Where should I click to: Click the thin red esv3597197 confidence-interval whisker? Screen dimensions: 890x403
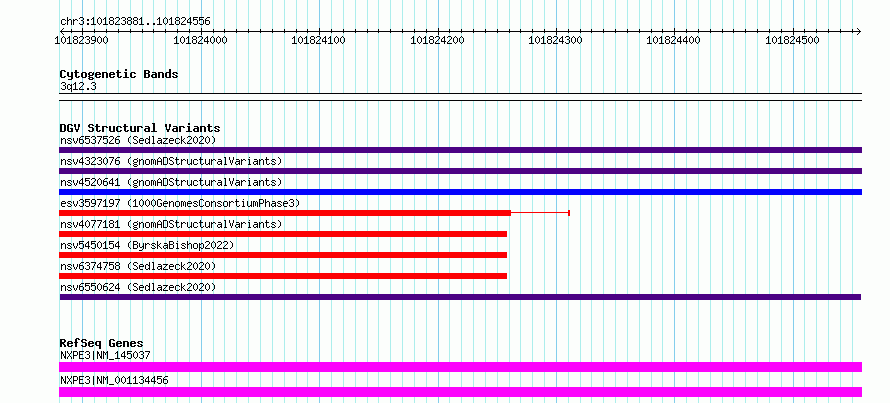coord(540,213)
